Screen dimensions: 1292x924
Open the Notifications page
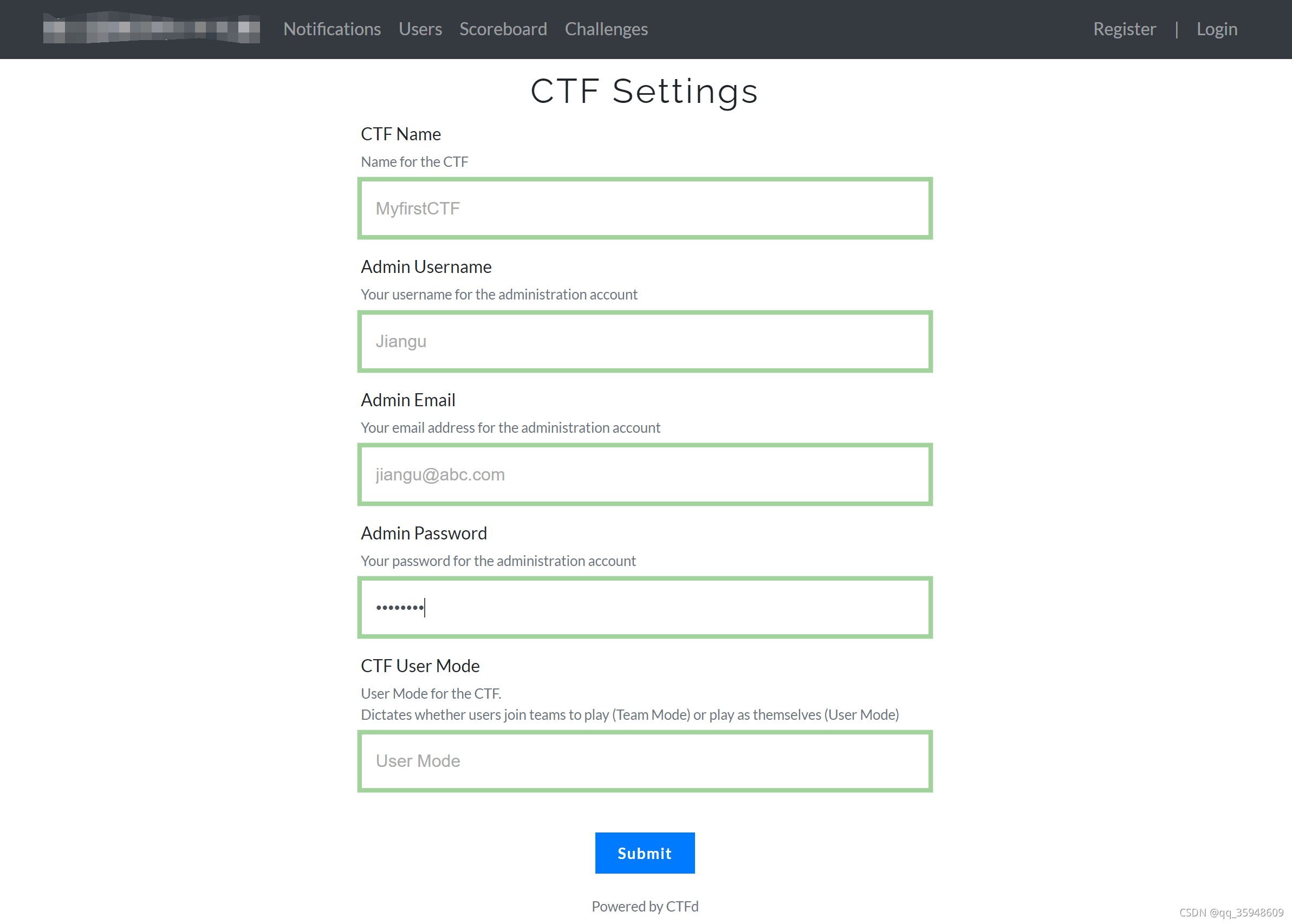click(x=332, y=29)
